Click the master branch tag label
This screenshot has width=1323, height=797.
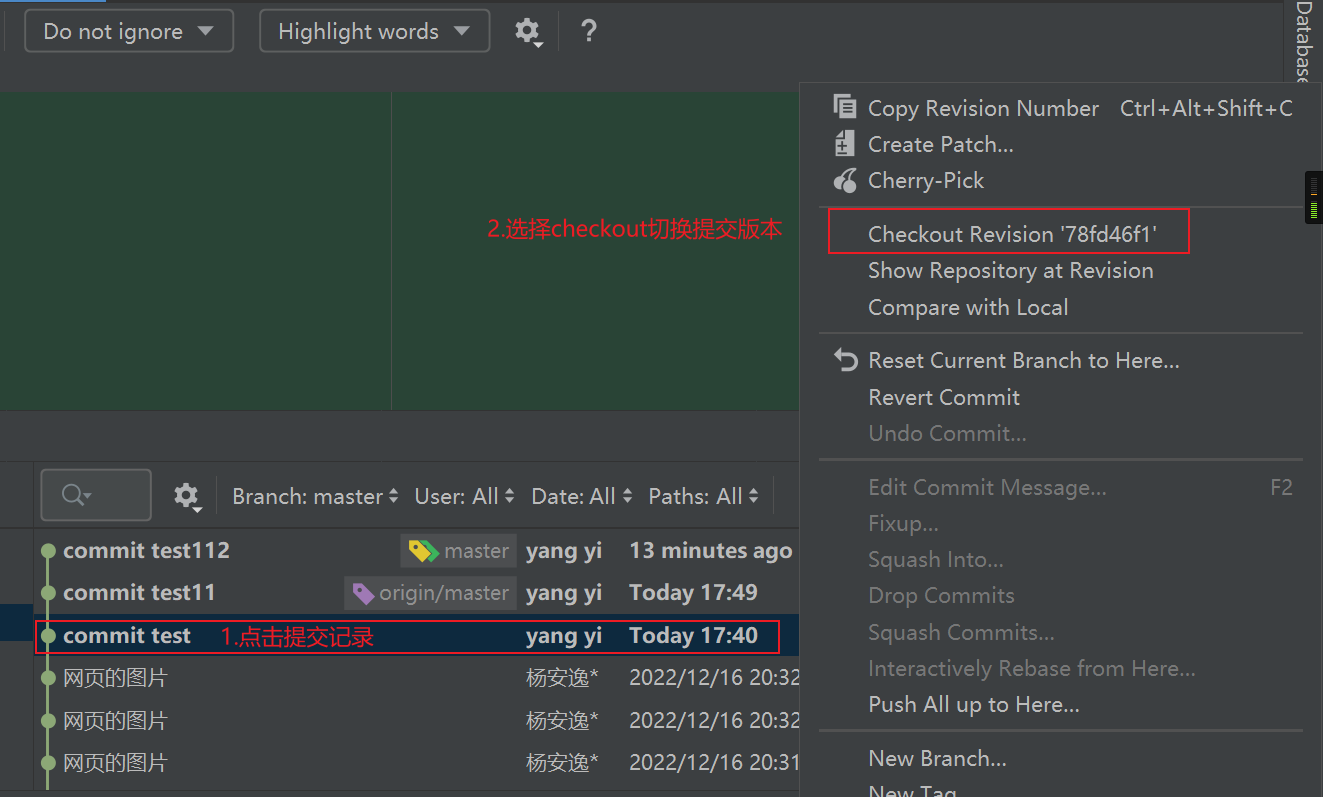(459, 551)
